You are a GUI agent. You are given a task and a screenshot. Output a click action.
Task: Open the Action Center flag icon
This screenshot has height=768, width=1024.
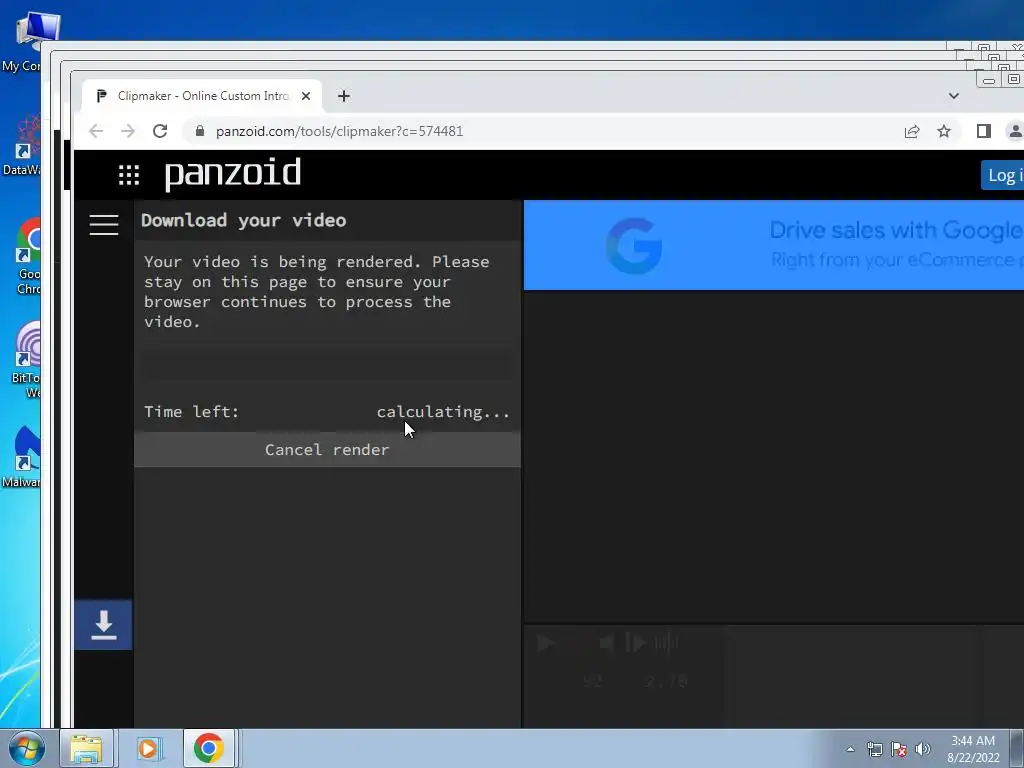pos(899,749)
